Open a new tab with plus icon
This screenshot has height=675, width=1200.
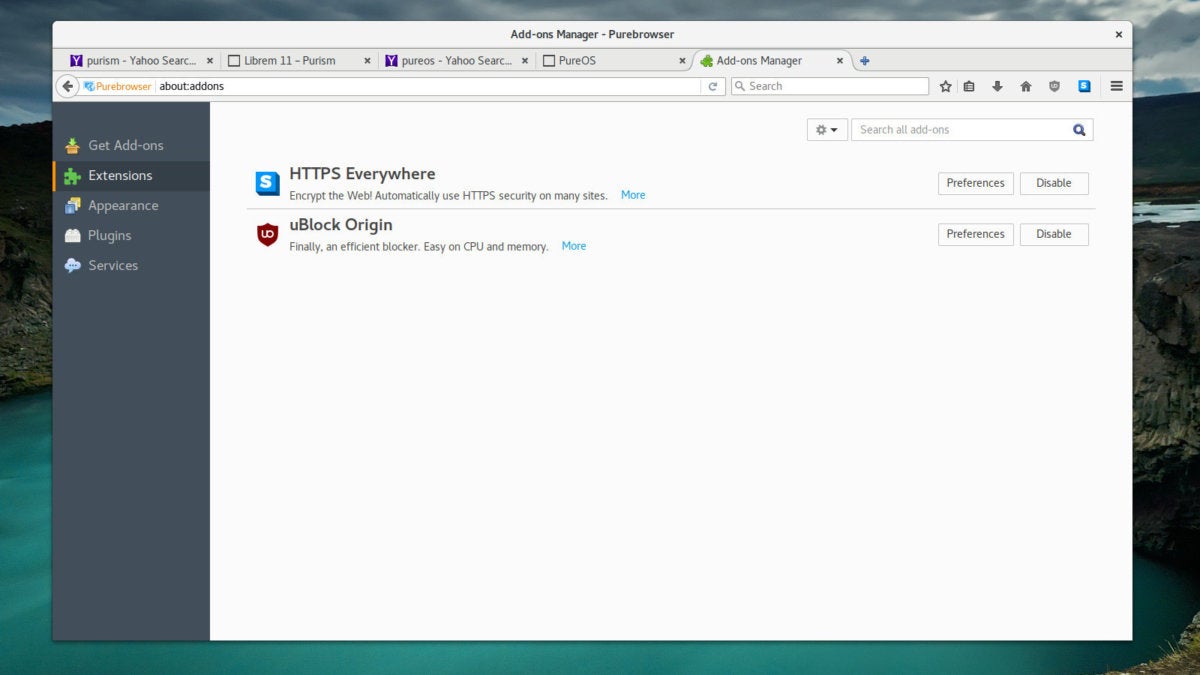tap(865, 61)
